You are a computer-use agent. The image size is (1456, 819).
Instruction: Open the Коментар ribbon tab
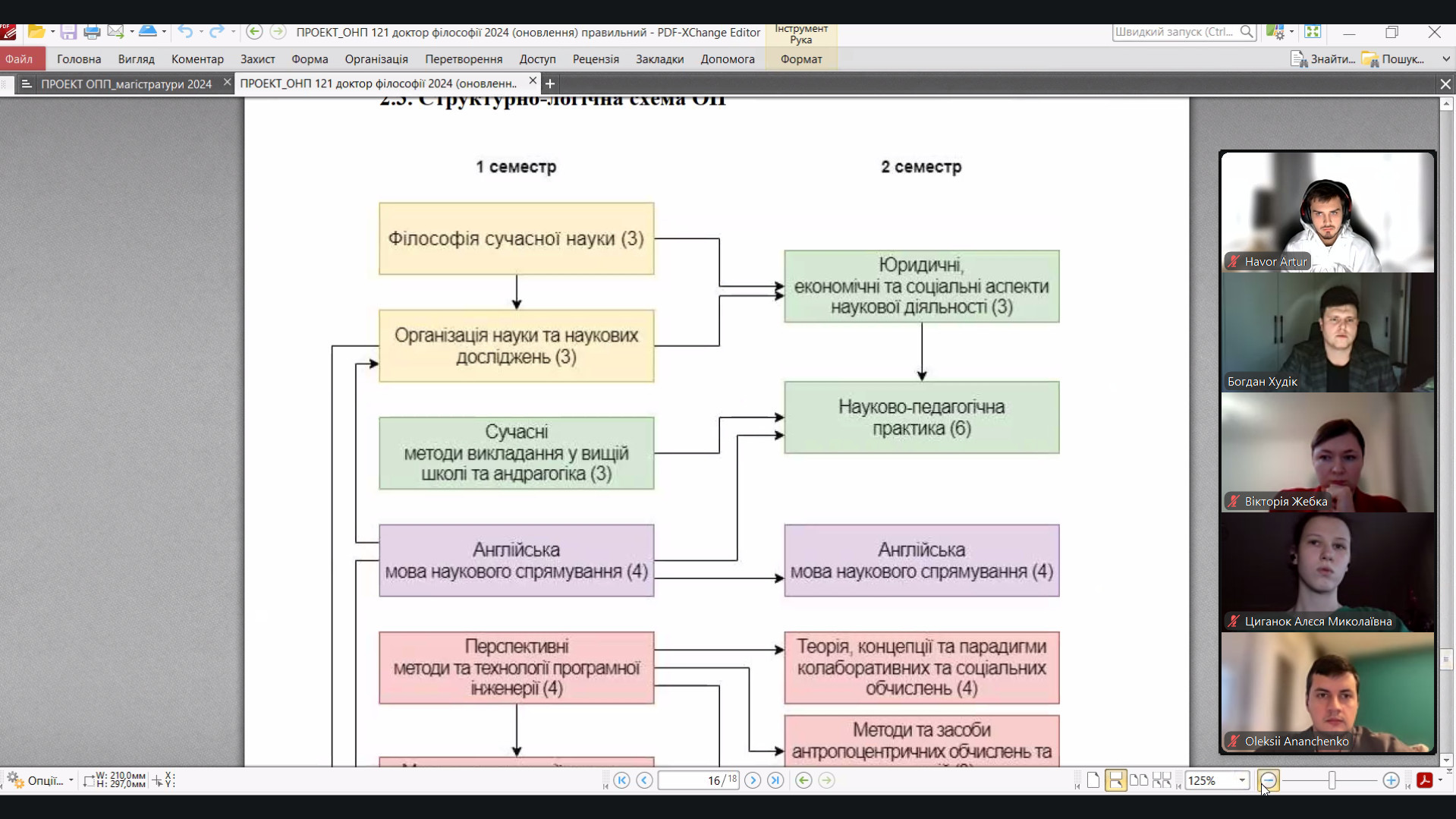[x=197, y=59]
